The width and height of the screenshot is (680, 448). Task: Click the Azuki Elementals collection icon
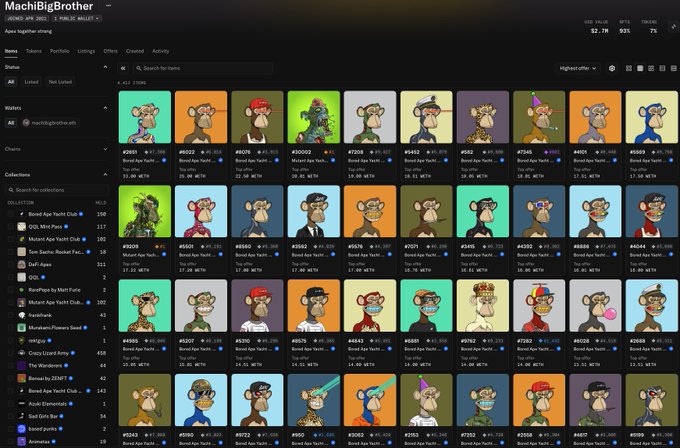(22, 403)
